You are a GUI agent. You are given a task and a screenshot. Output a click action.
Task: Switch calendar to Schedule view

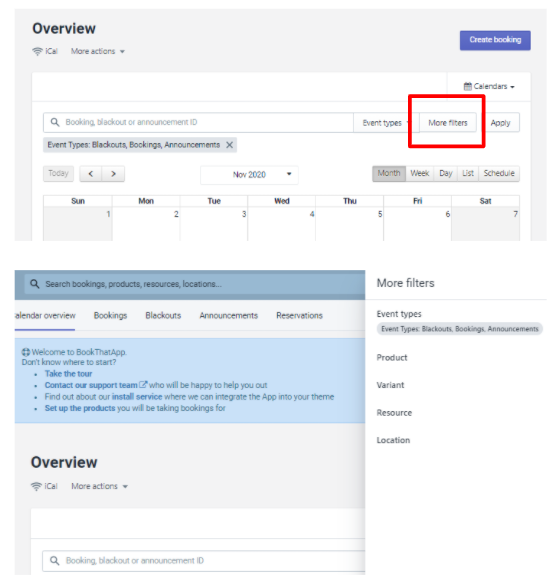(x=499, y=173)
